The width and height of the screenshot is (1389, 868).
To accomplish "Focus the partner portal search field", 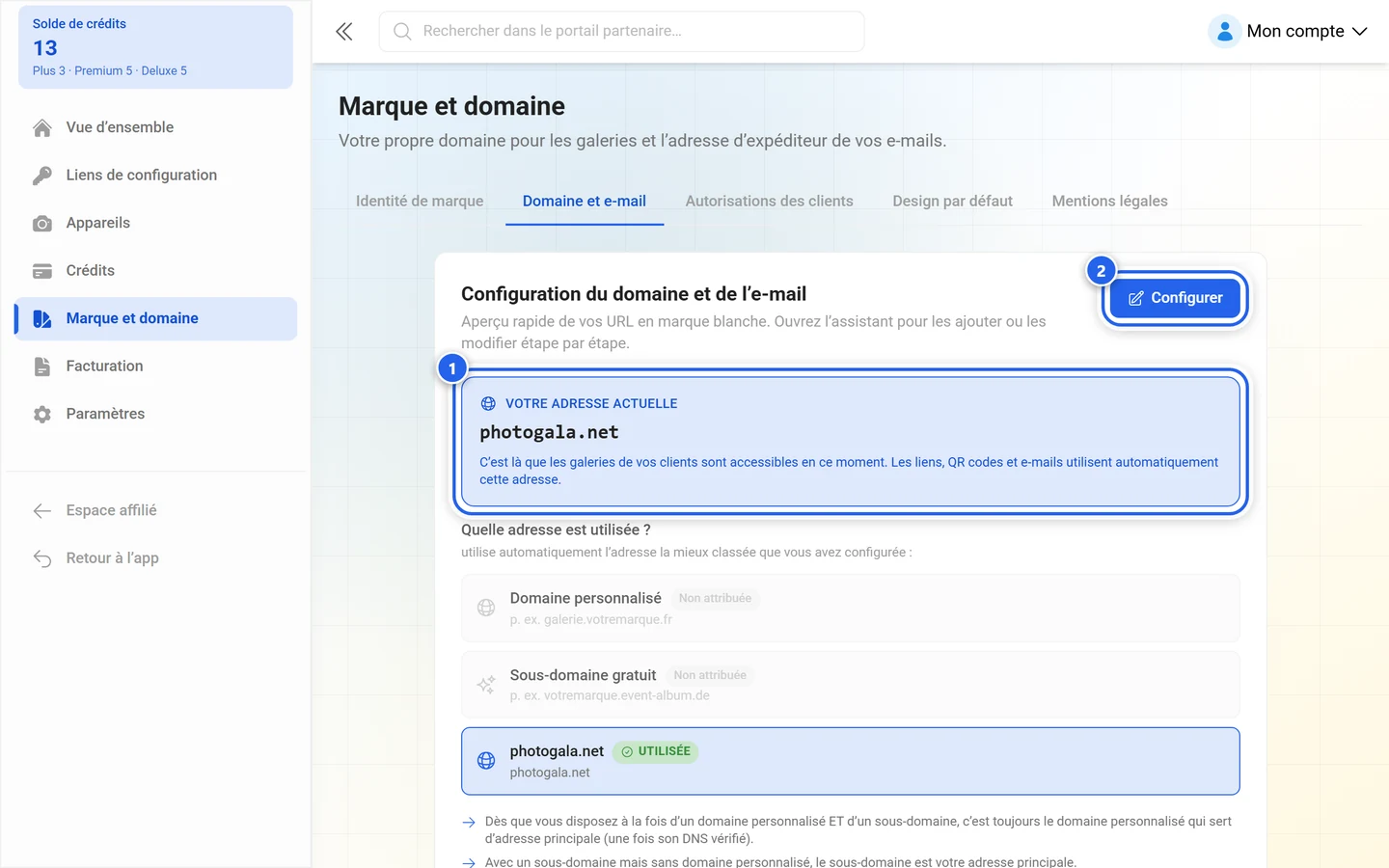I will pos(621,32).
